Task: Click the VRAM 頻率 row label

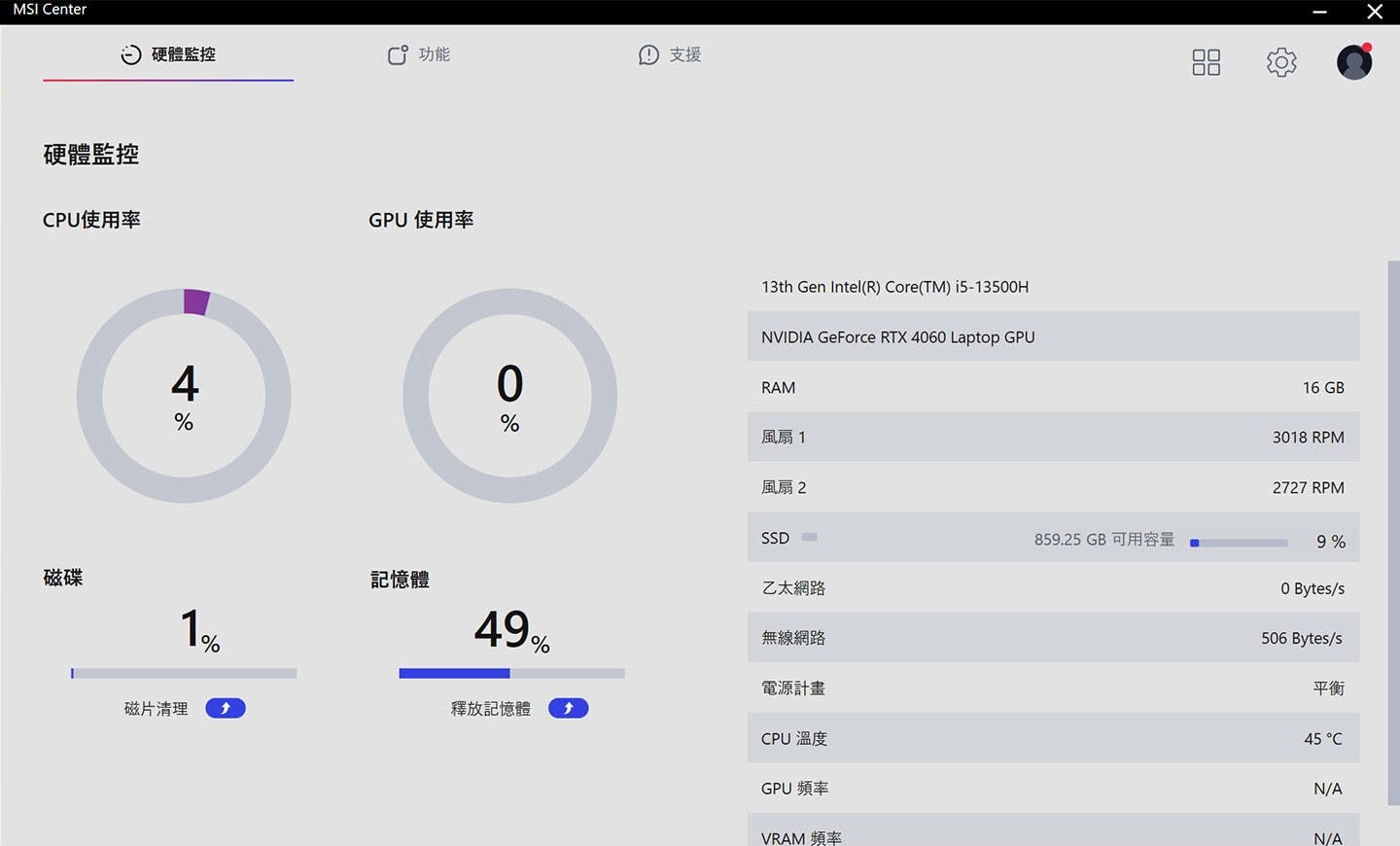Action: [x=801, y=838]
